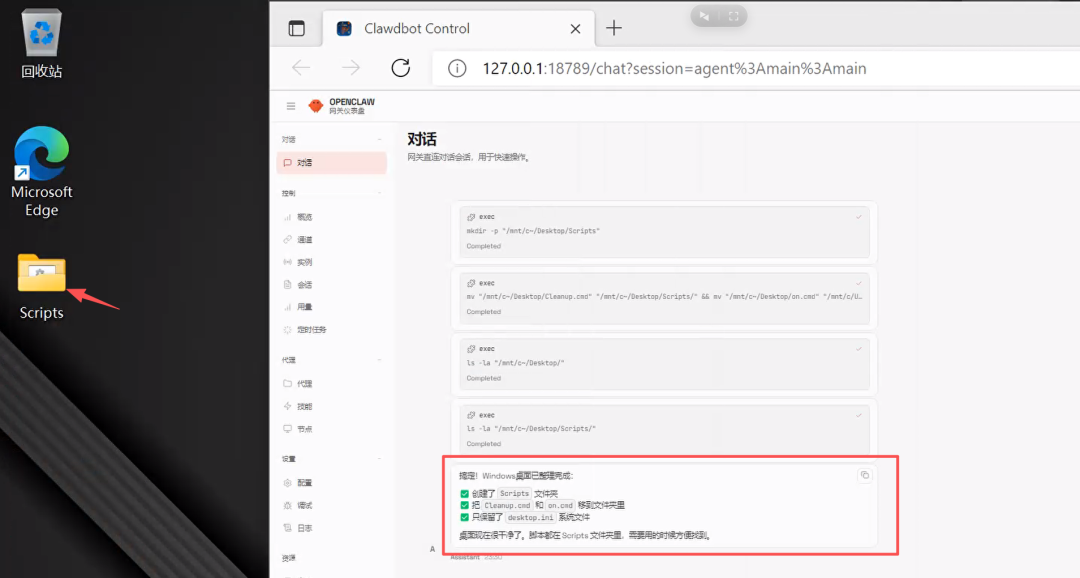Switch to the Clawdbot Control browser tab
Image resolution: width=1080 pixels, height=578 pixels.
pyautogui.click(x=458, y=29)
